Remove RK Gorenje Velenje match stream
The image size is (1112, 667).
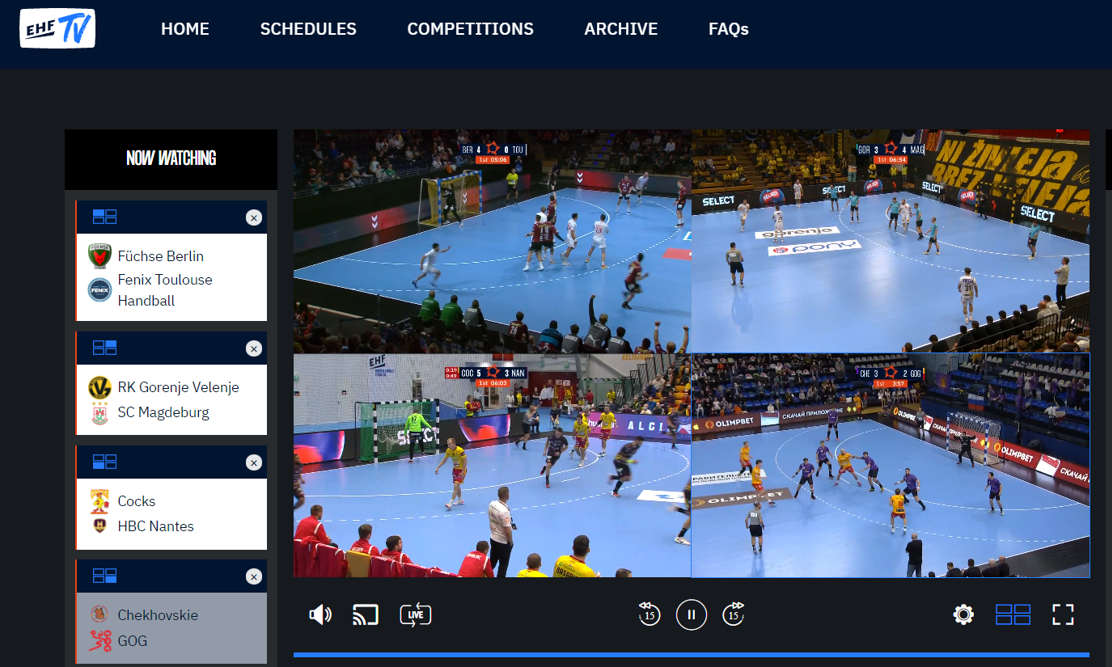[x=254, y=348]
